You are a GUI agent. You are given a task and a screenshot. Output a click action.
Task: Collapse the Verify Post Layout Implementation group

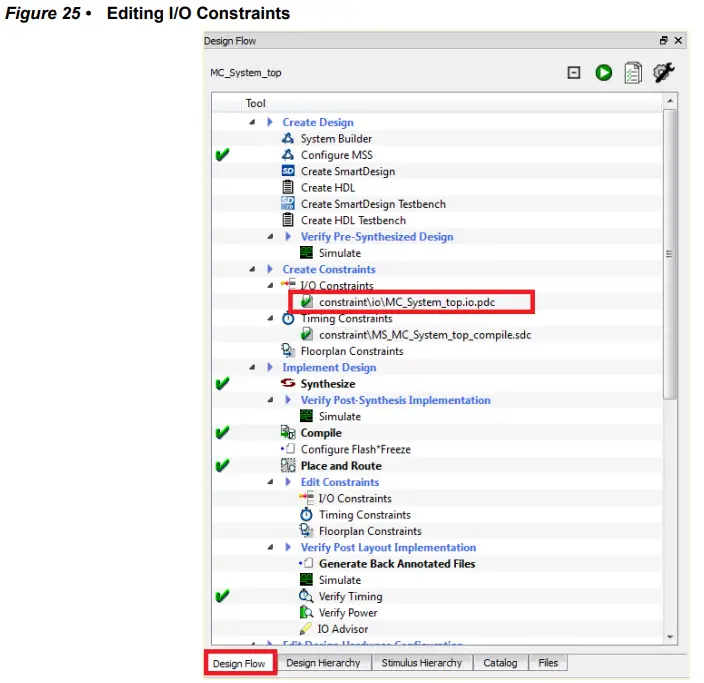(271, 548)
